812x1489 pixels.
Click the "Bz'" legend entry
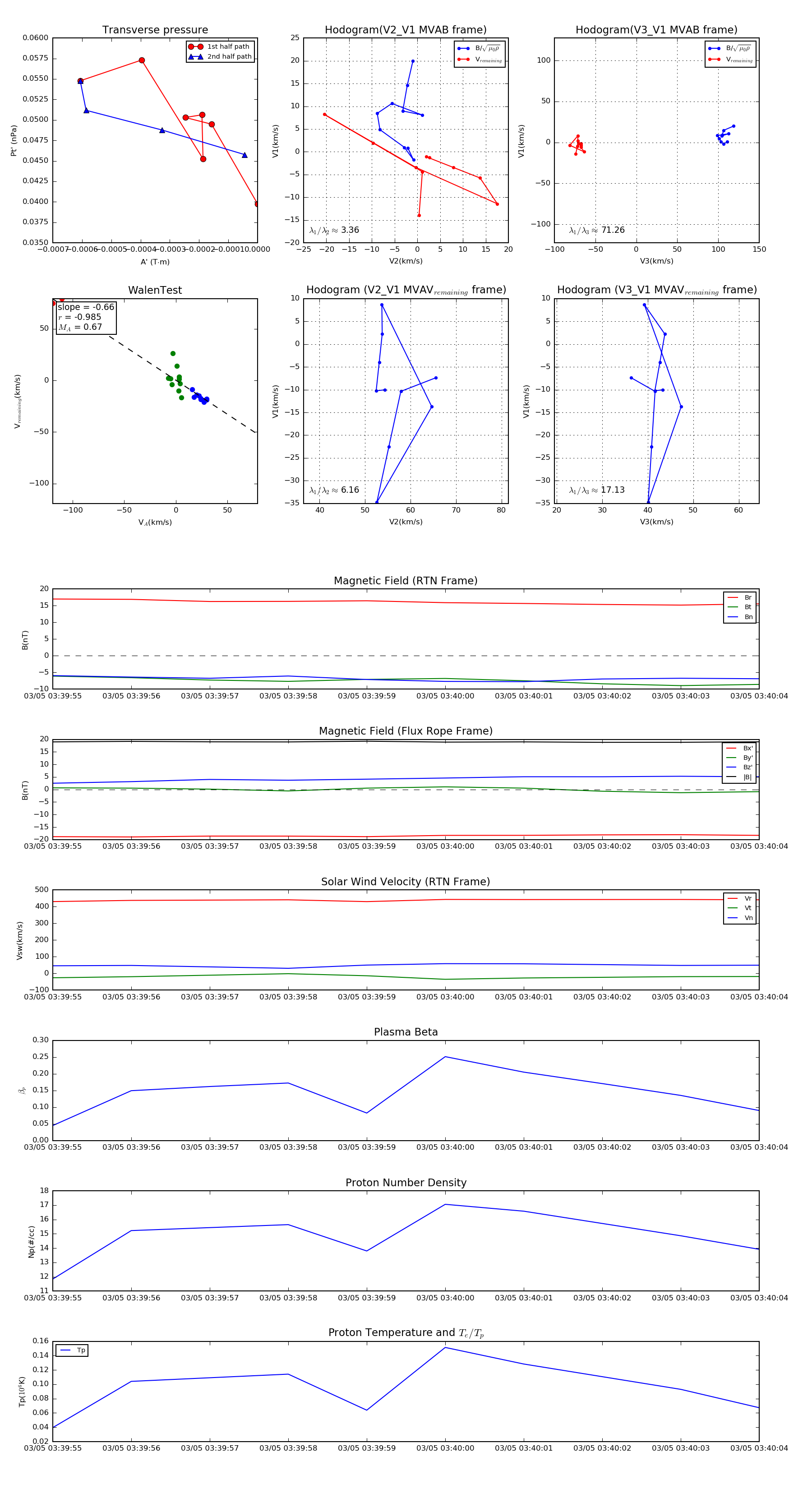click(740, 767)
